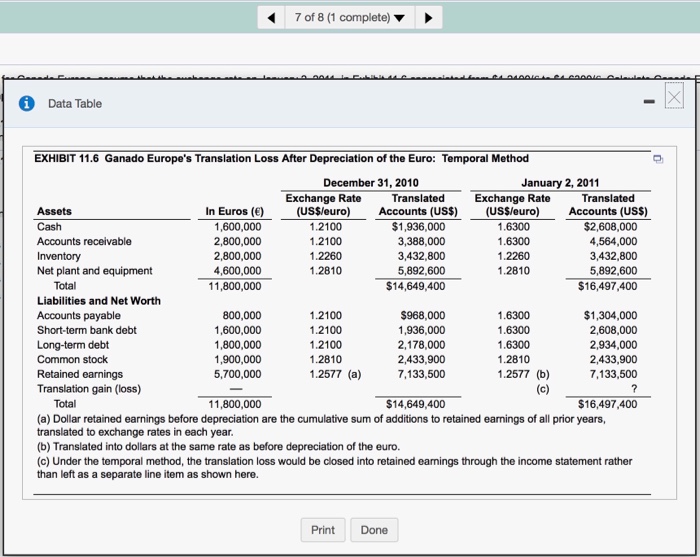Select the Translation gain (loss) label
The height and width of the screenshot is (557, 700).
[89, 389]
